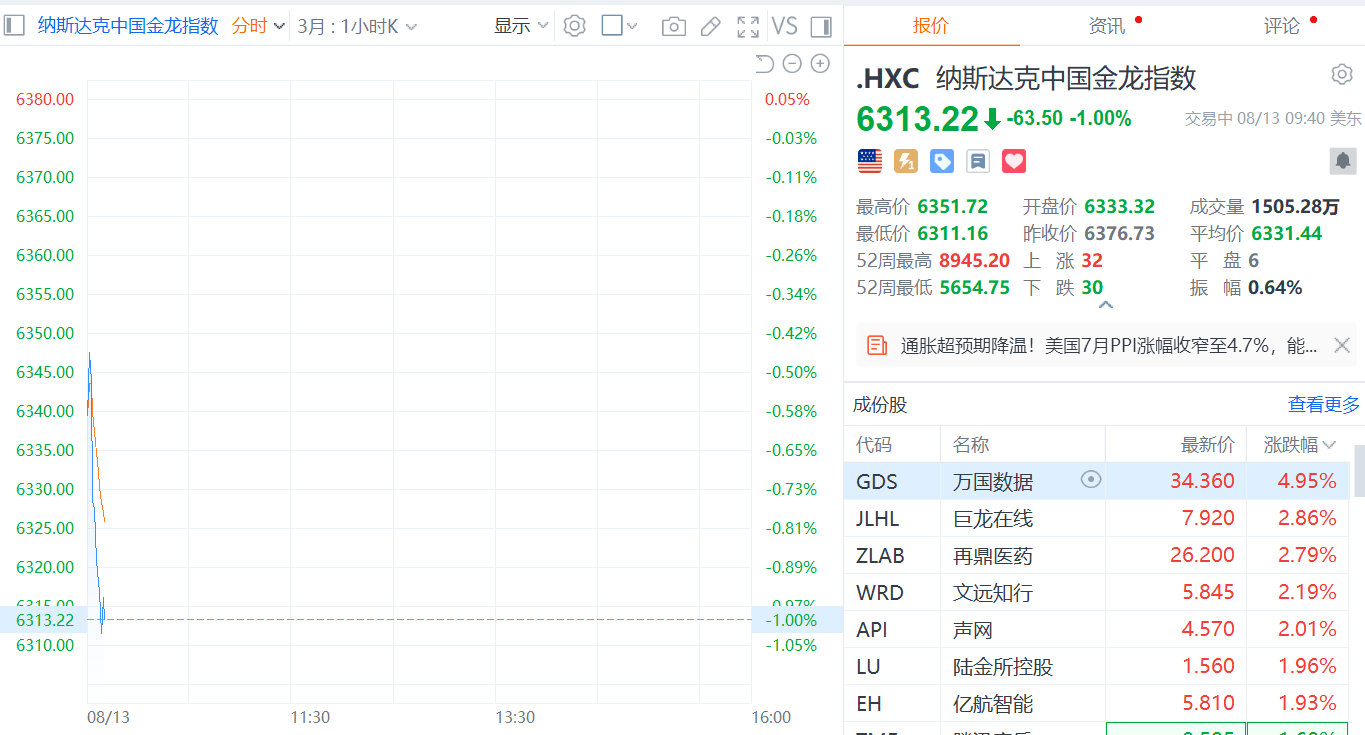Click the 昨收价 6376.73 value

[x=1119, y=234]
